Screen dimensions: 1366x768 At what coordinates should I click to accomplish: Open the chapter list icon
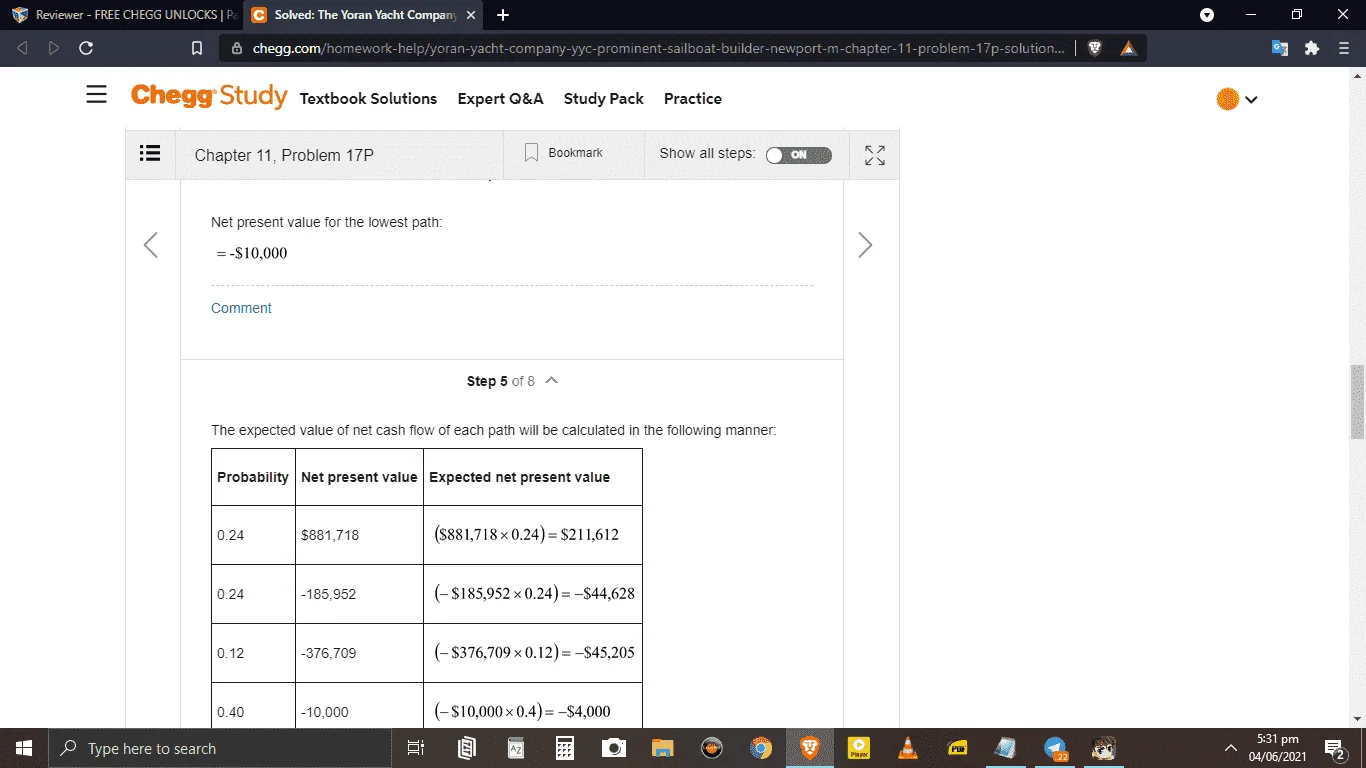[x=150, y=154]
